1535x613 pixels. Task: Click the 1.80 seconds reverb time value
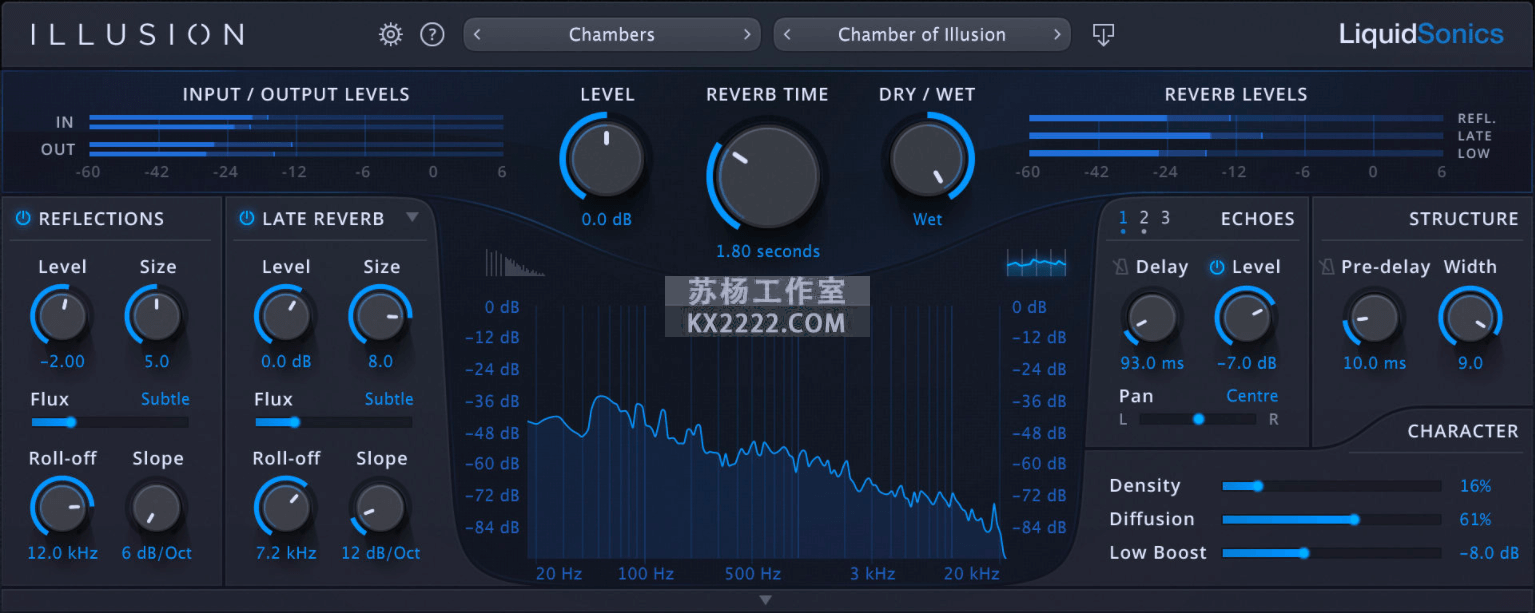point(768,251)
